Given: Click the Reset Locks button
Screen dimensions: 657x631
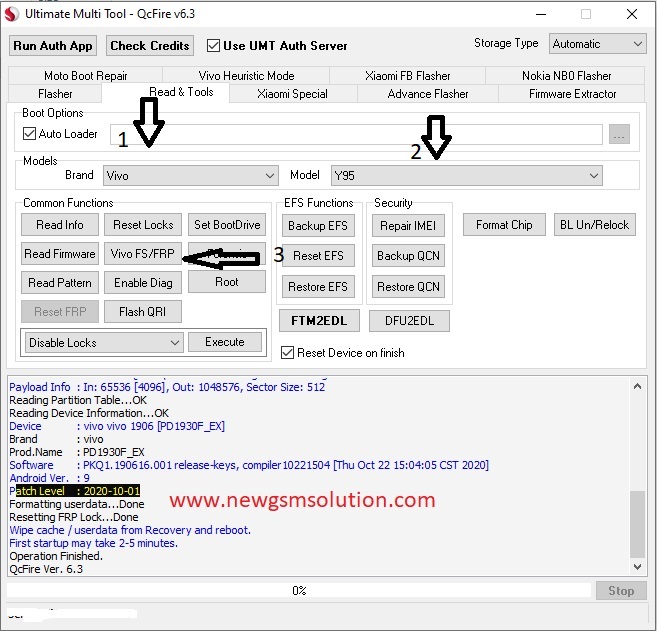Looking at the screenshot, I should click(143, 225).
